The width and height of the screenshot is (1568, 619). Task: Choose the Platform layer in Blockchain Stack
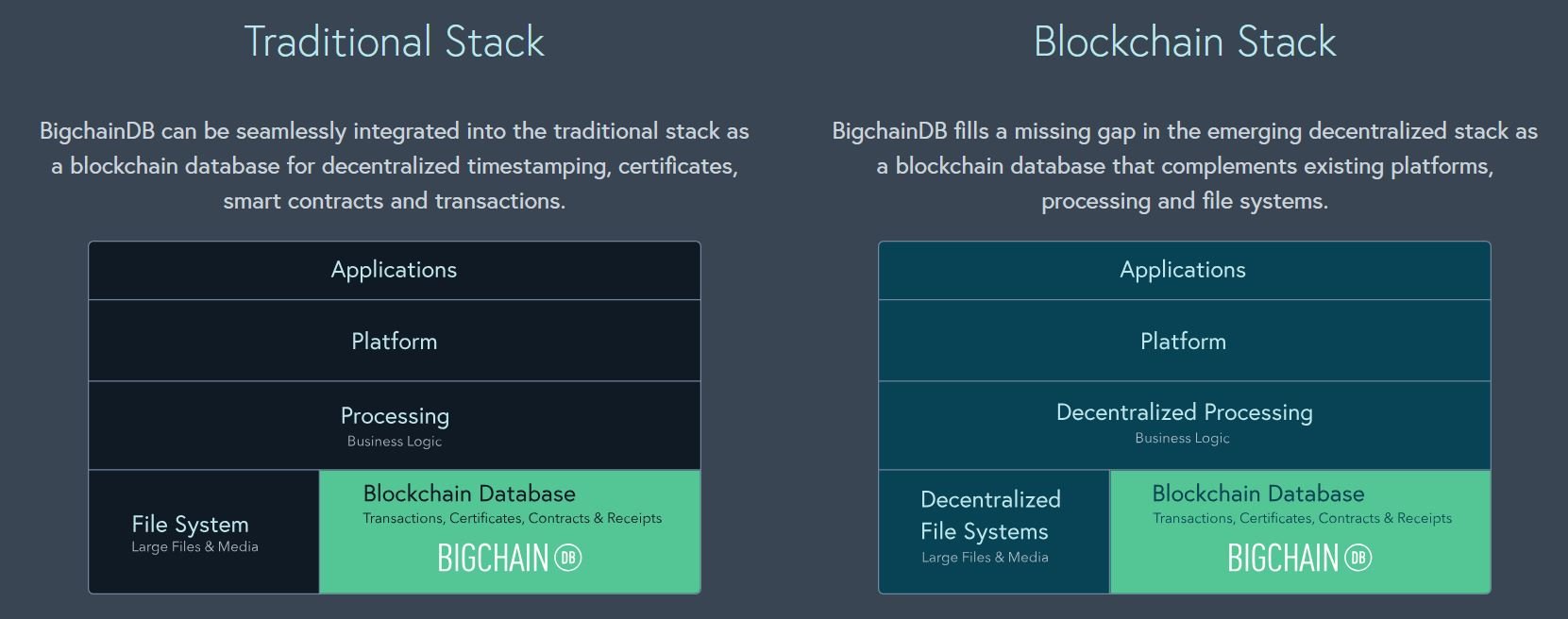[x=1185, y=341]
